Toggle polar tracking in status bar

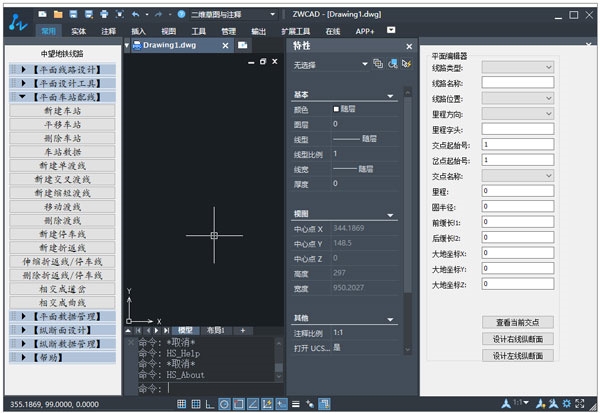(x=224, y=403)
